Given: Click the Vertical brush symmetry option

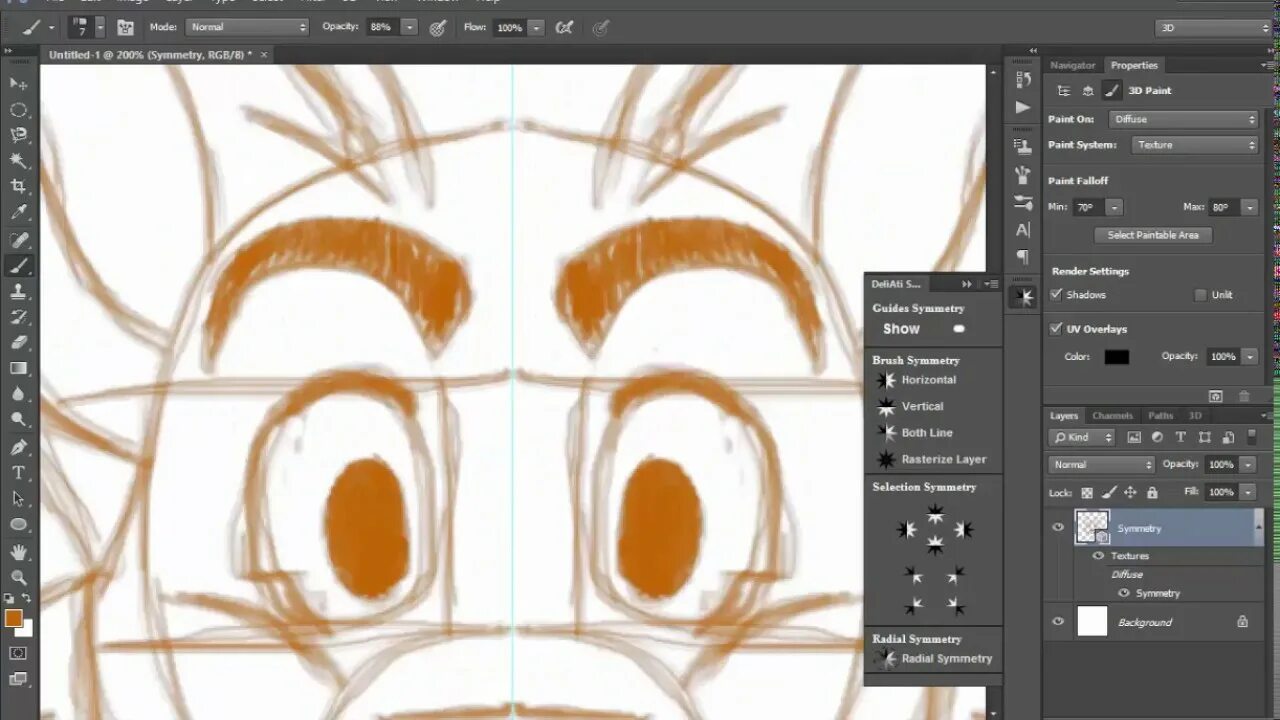Looking at the screenshot, I should click(x=911, y=406).
